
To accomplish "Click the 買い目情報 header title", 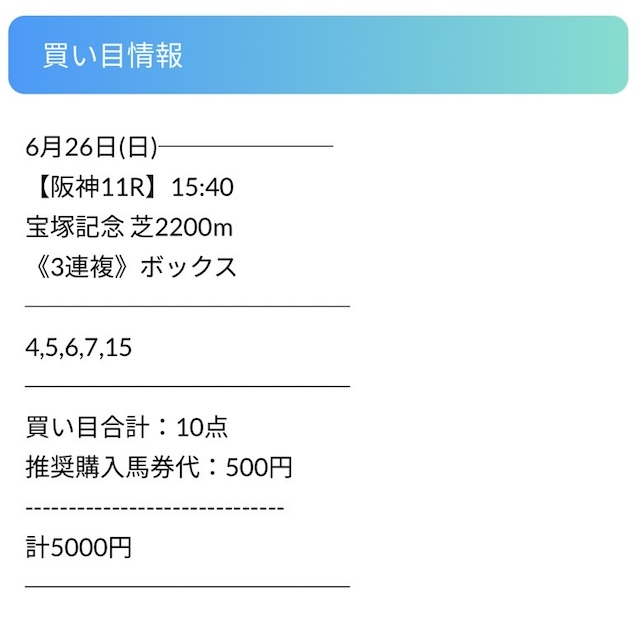I will pyautogui.click(x=112, y=55).
